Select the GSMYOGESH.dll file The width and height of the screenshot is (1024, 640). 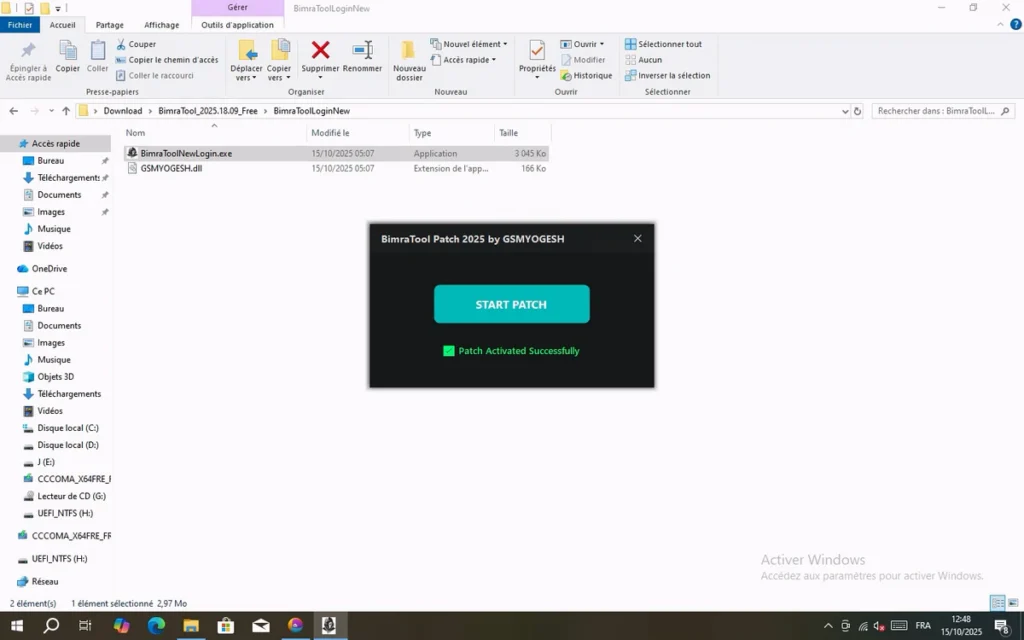pyautogui.click(x=171, y=169)
